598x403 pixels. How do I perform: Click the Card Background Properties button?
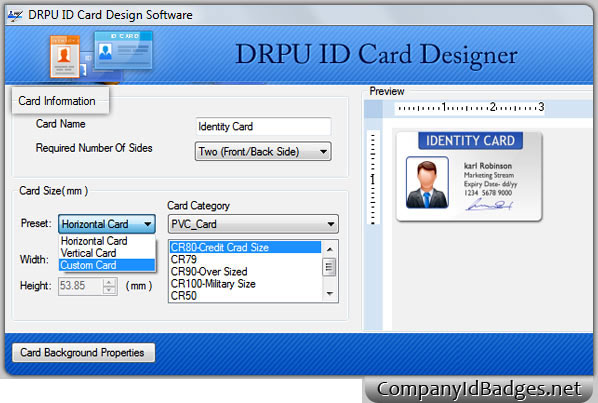[84, 353]
